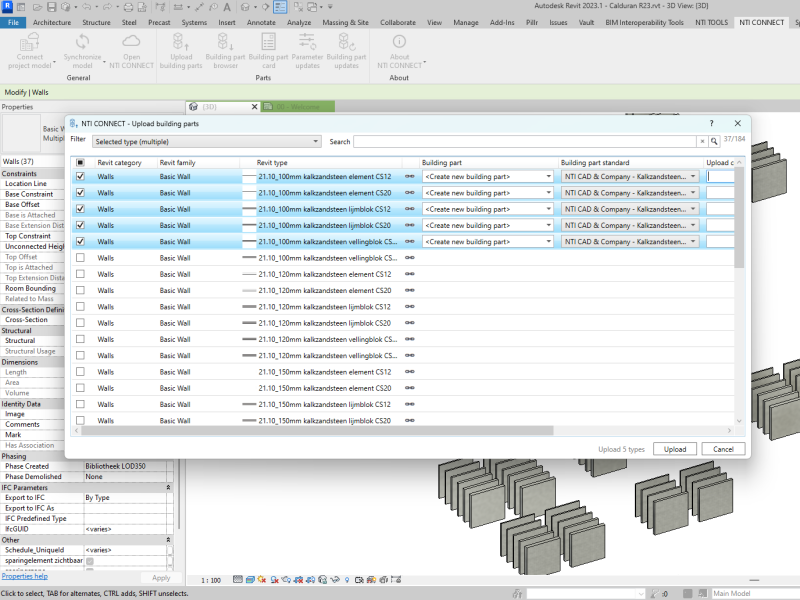Open Building part dropdown for 100mm lijmblok CS12
Screen dimensions: 800x600
pyautogui.click(x=488, y=209)
